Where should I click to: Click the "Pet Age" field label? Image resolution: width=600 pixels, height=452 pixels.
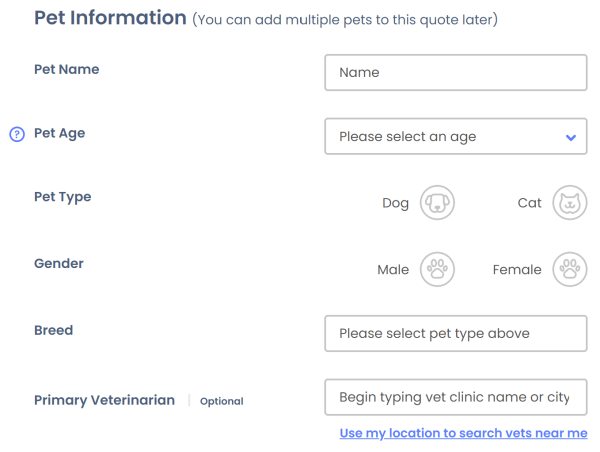pos(60,133)
